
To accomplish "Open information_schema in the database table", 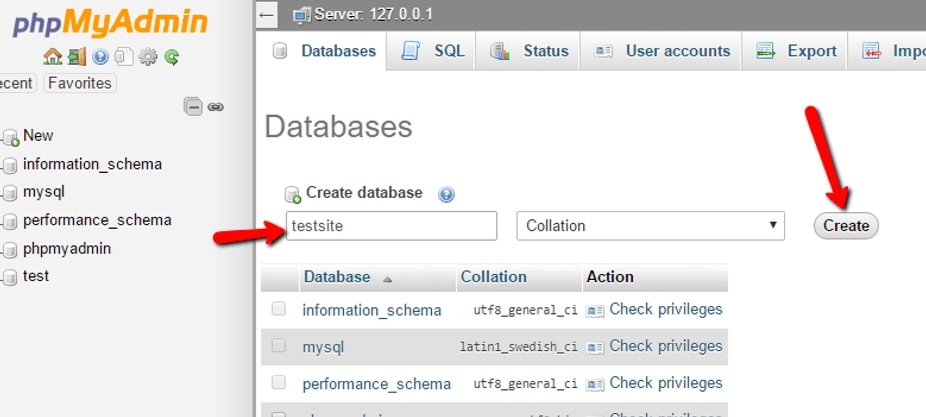I will coord(371,310).
